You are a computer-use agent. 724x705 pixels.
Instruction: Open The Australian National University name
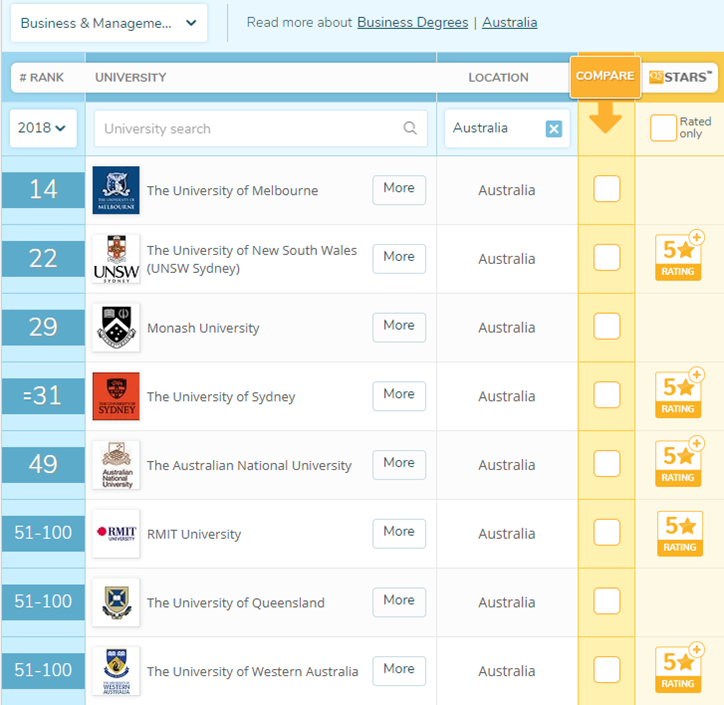249,465
